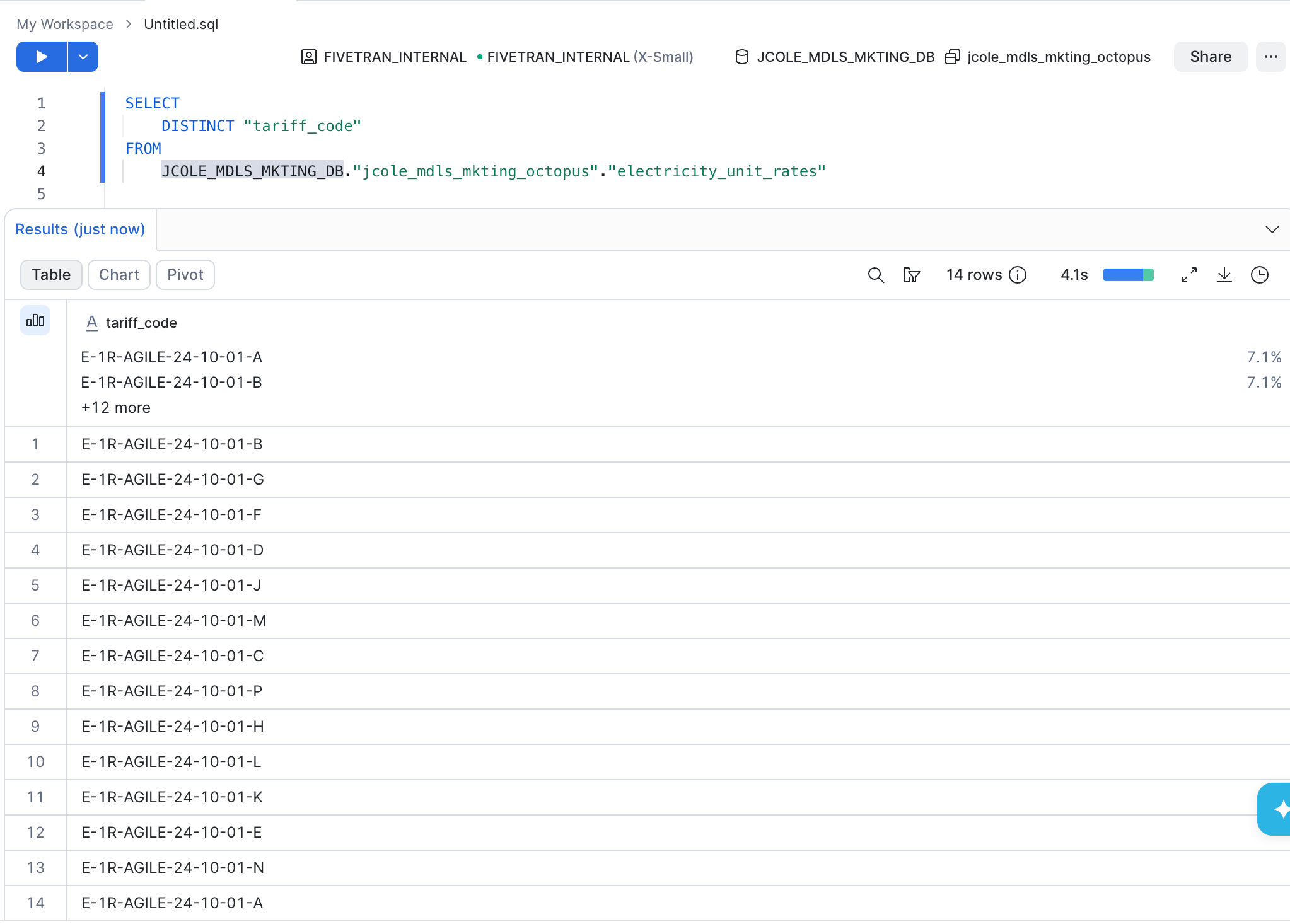The height and width of the screenshot is (924, 1290).
Task: Toggle the column statistics bar chart icon
Action: 35,320
